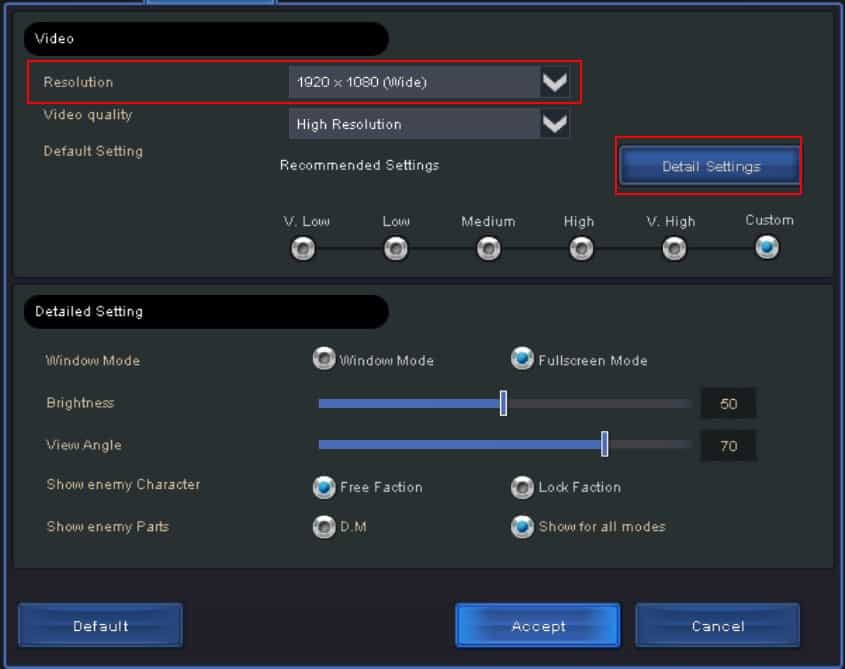Click the View Angle slider handle

[x=605, y=445]
